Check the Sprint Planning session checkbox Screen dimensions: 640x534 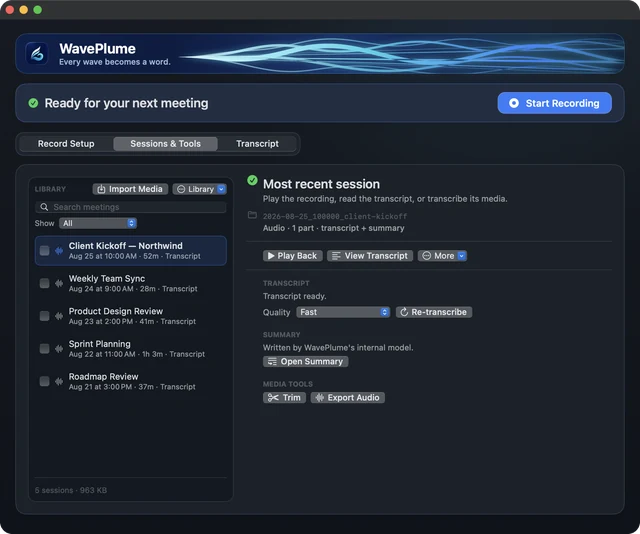click(x=44, y=349)
